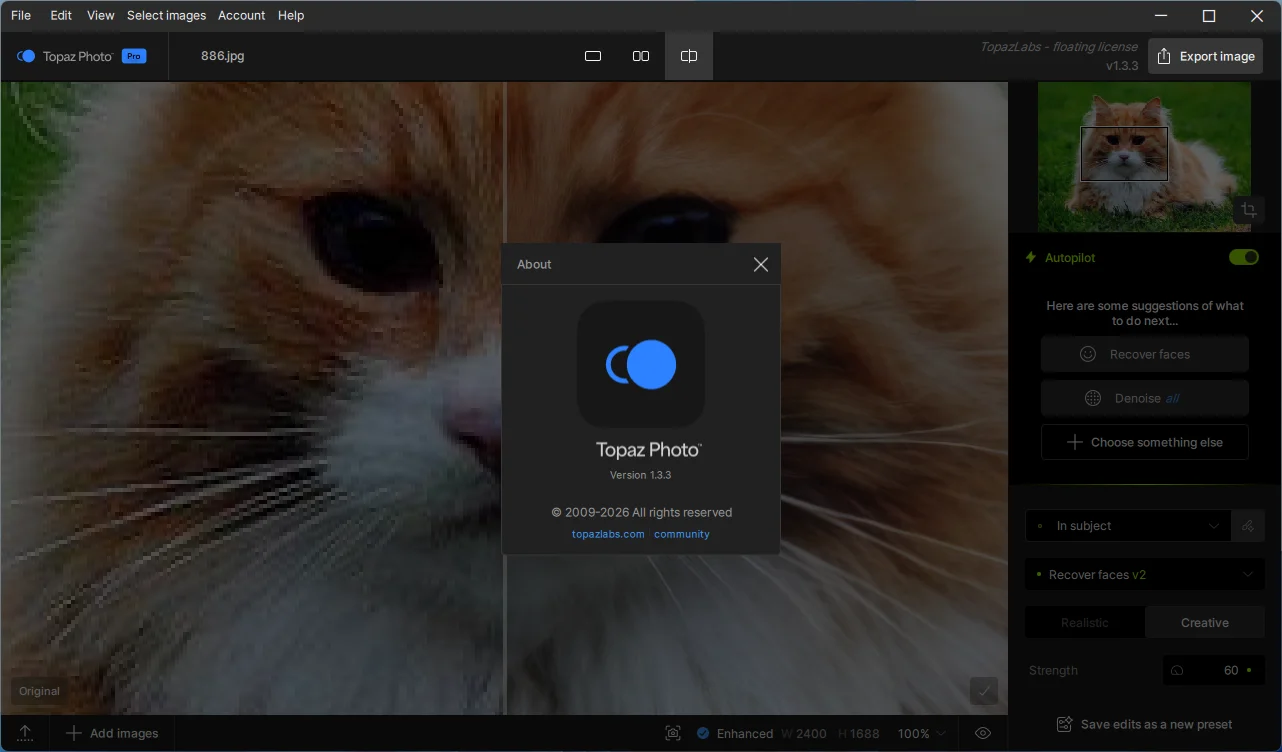
Task: Expand the Recover faces v2 panel
Action: 1145,575
